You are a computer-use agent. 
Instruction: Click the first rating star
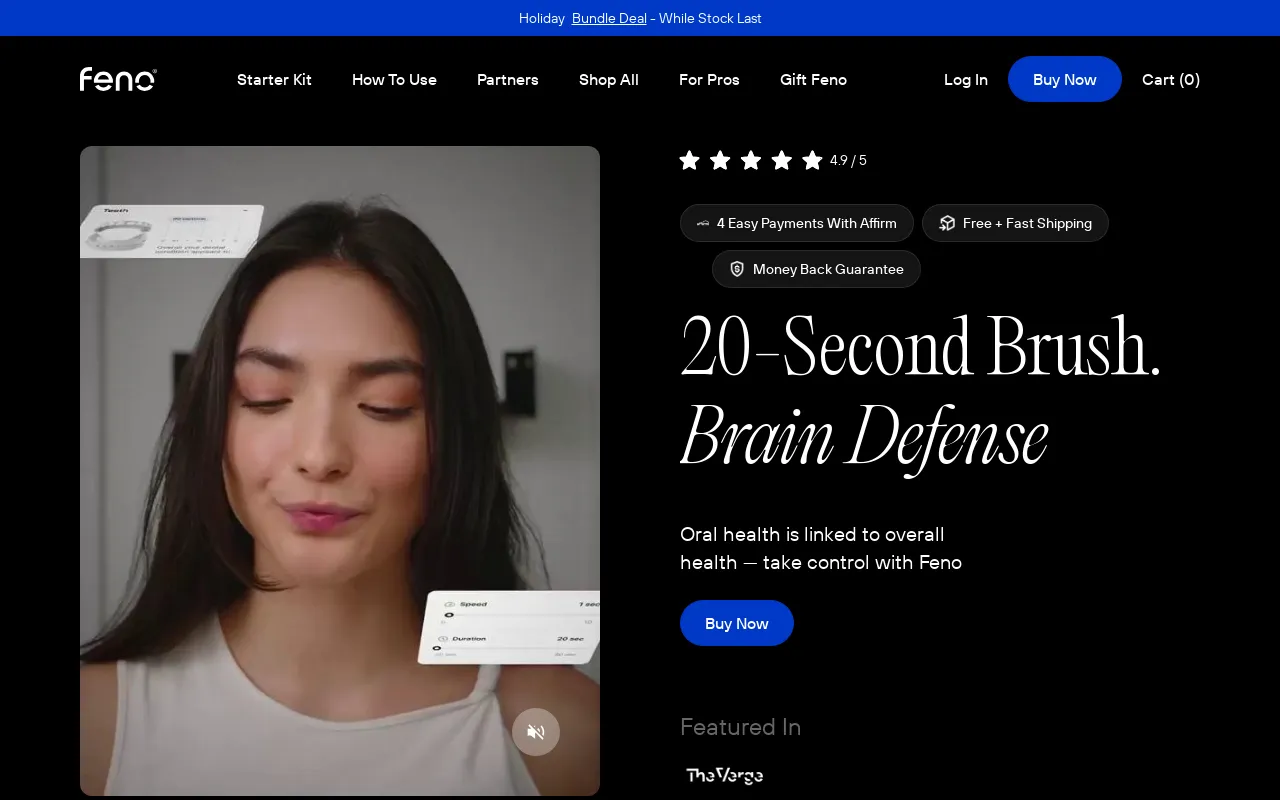point(690,160)
